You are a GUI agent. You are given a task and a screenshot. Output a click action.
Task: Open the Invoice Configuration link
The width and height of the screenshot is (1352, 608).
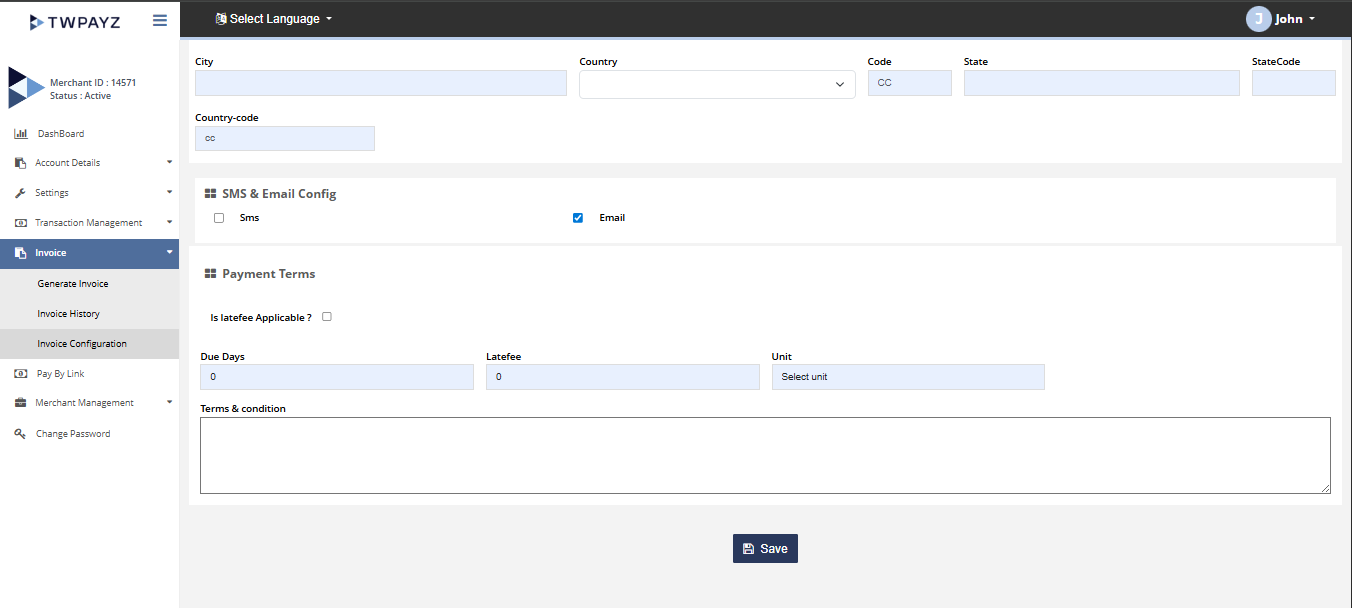82,344
